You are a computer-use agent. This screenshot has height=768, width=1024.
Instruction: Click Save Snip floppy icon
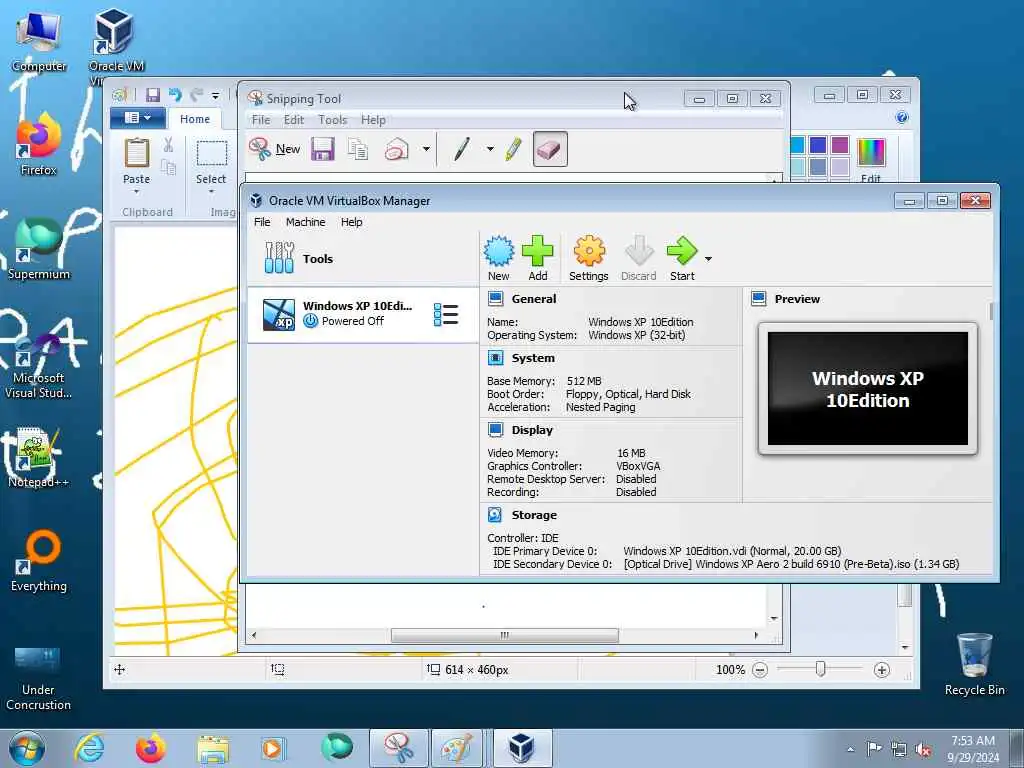323,149
